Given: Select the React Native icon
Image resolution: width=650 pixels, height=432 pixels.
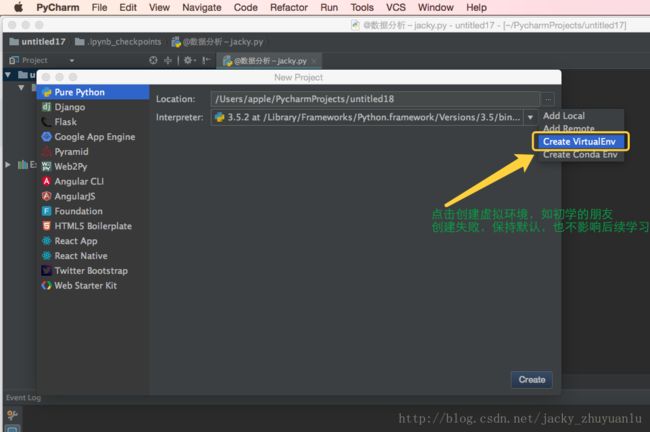Looking at the screenshot, I should 46,256.
